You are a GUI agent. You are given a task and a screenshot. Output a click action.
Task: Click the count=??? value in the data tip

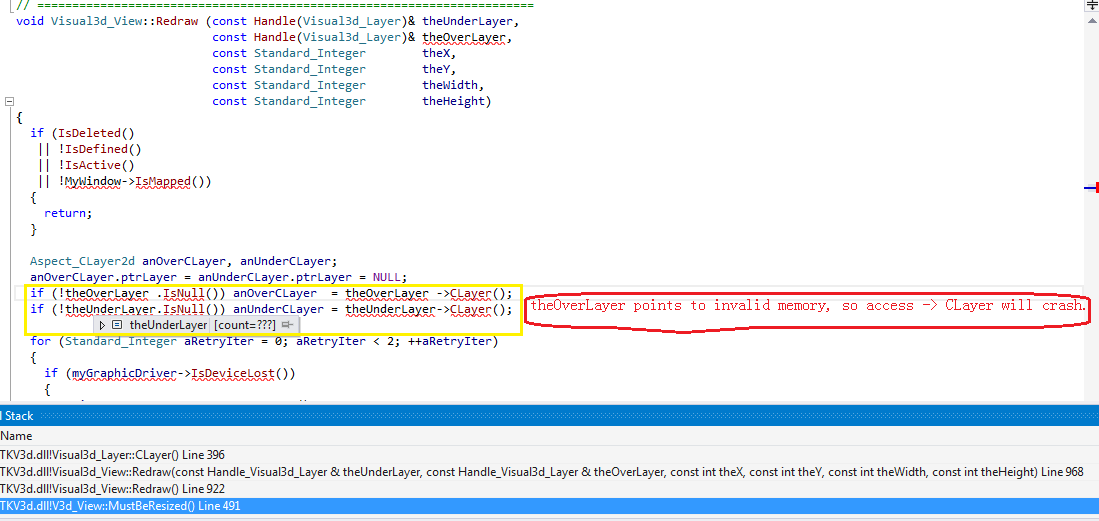[244, 325]
